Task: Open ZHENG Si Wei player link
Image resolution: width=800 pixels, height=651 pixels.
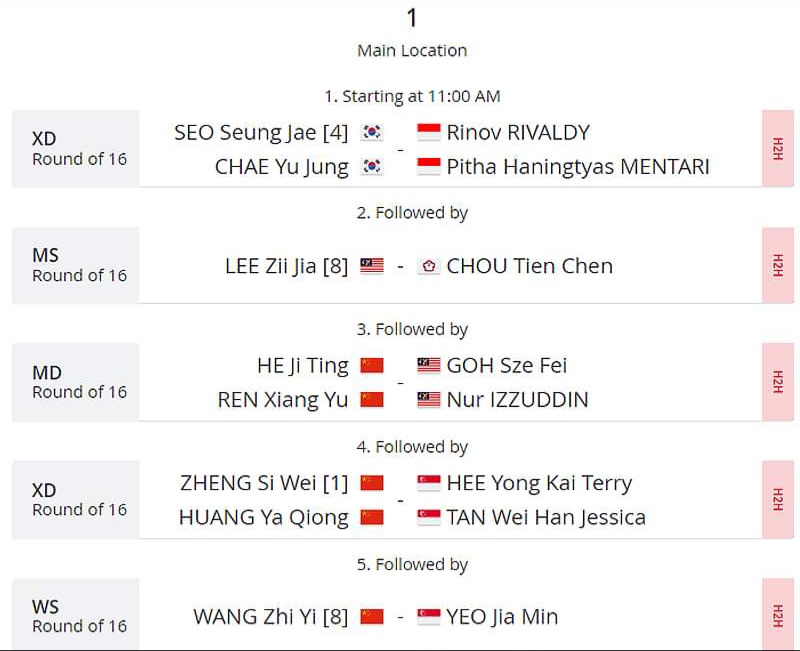Action: 264,483
